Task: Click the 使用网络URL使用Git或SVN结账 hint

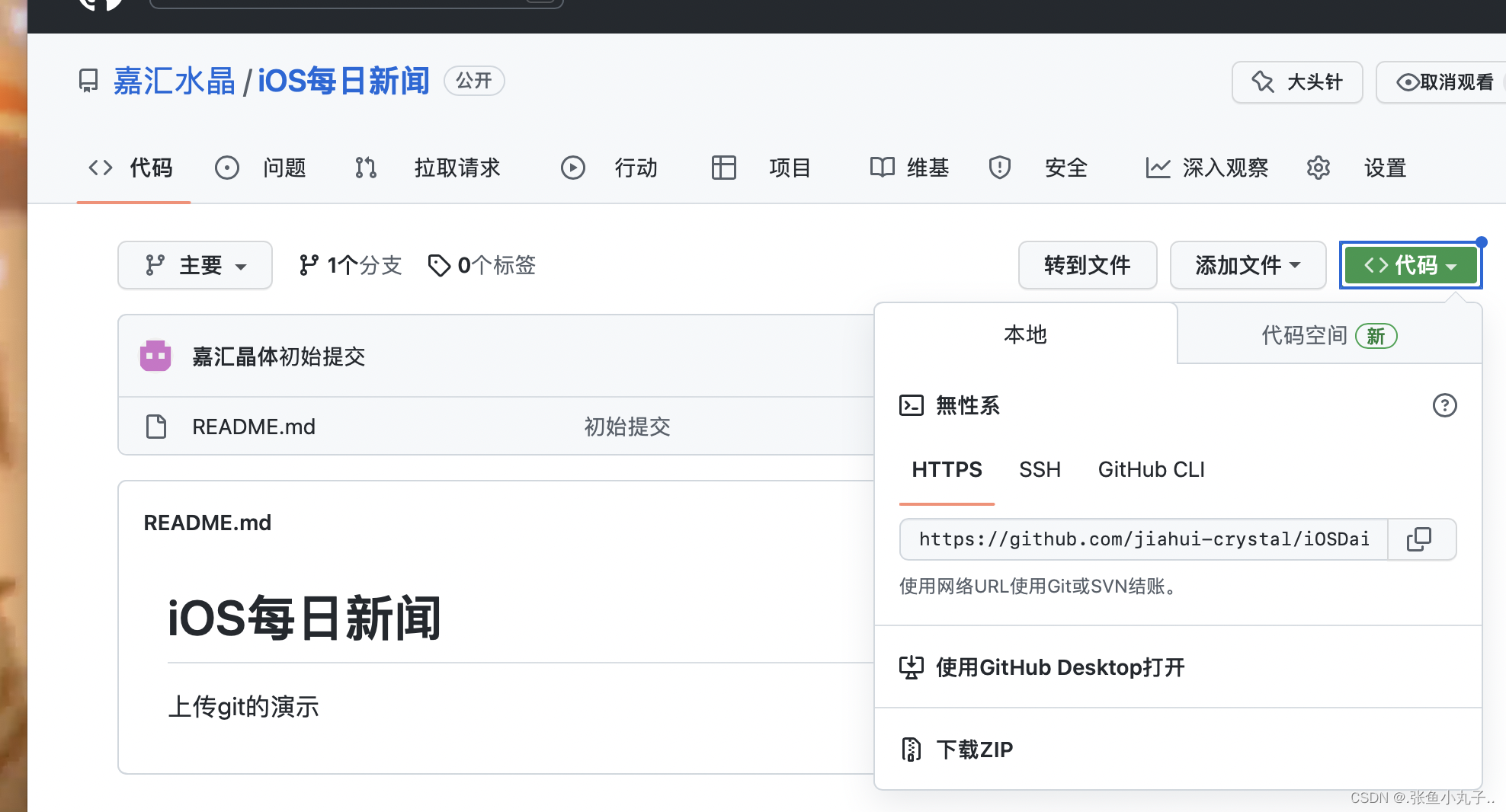Action: point(1040,586)
